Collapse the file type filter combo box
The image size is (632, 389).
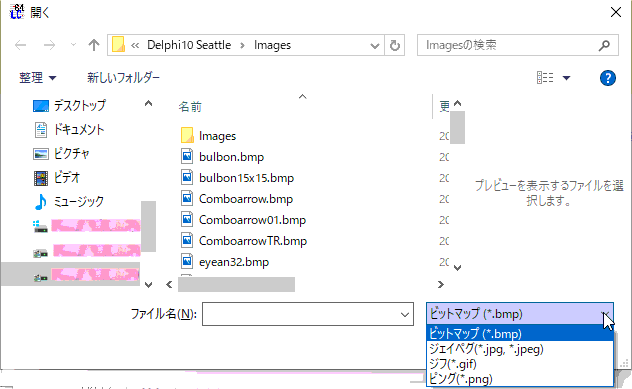520,314
